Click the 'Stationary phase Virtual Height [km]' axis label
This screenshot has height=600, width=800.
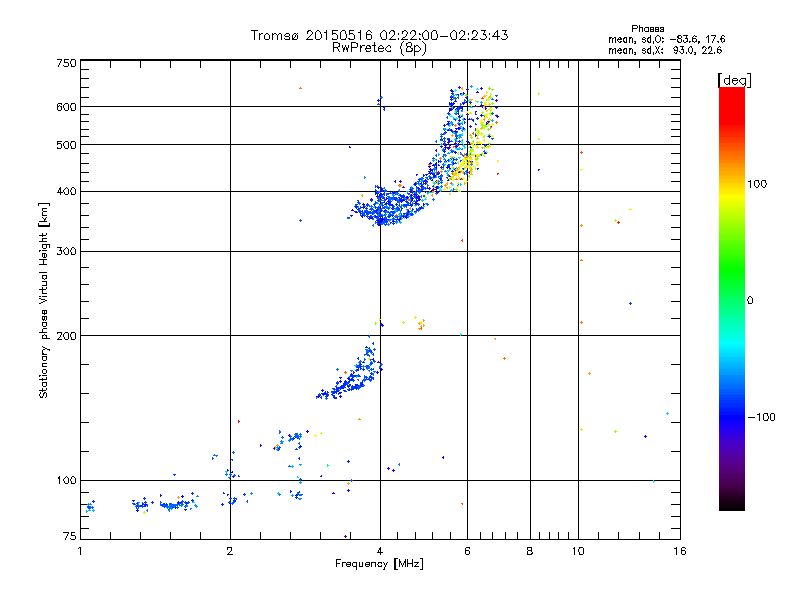coord(44,300)
